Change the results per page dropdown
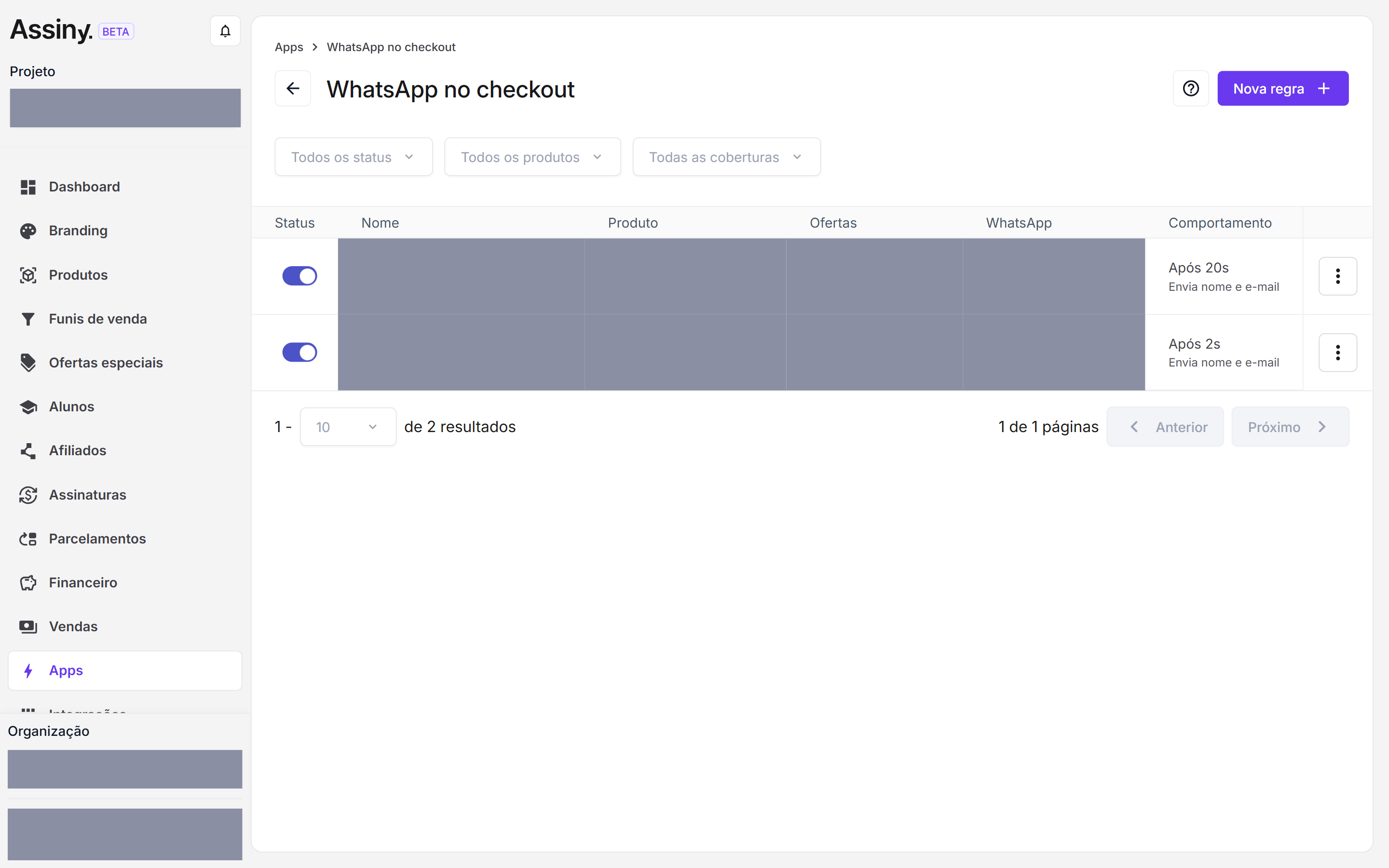This screenshot has height=868, width=1389. (x=348, y=427)
